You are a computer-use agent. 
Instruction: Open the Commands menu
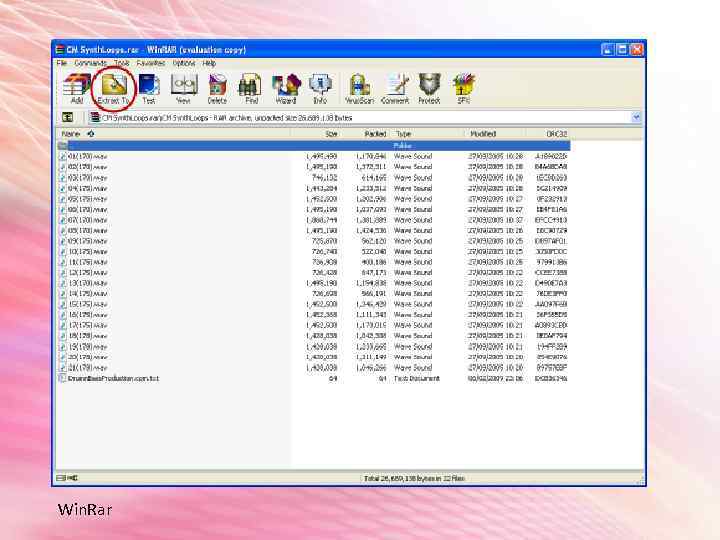pos(90,63)
